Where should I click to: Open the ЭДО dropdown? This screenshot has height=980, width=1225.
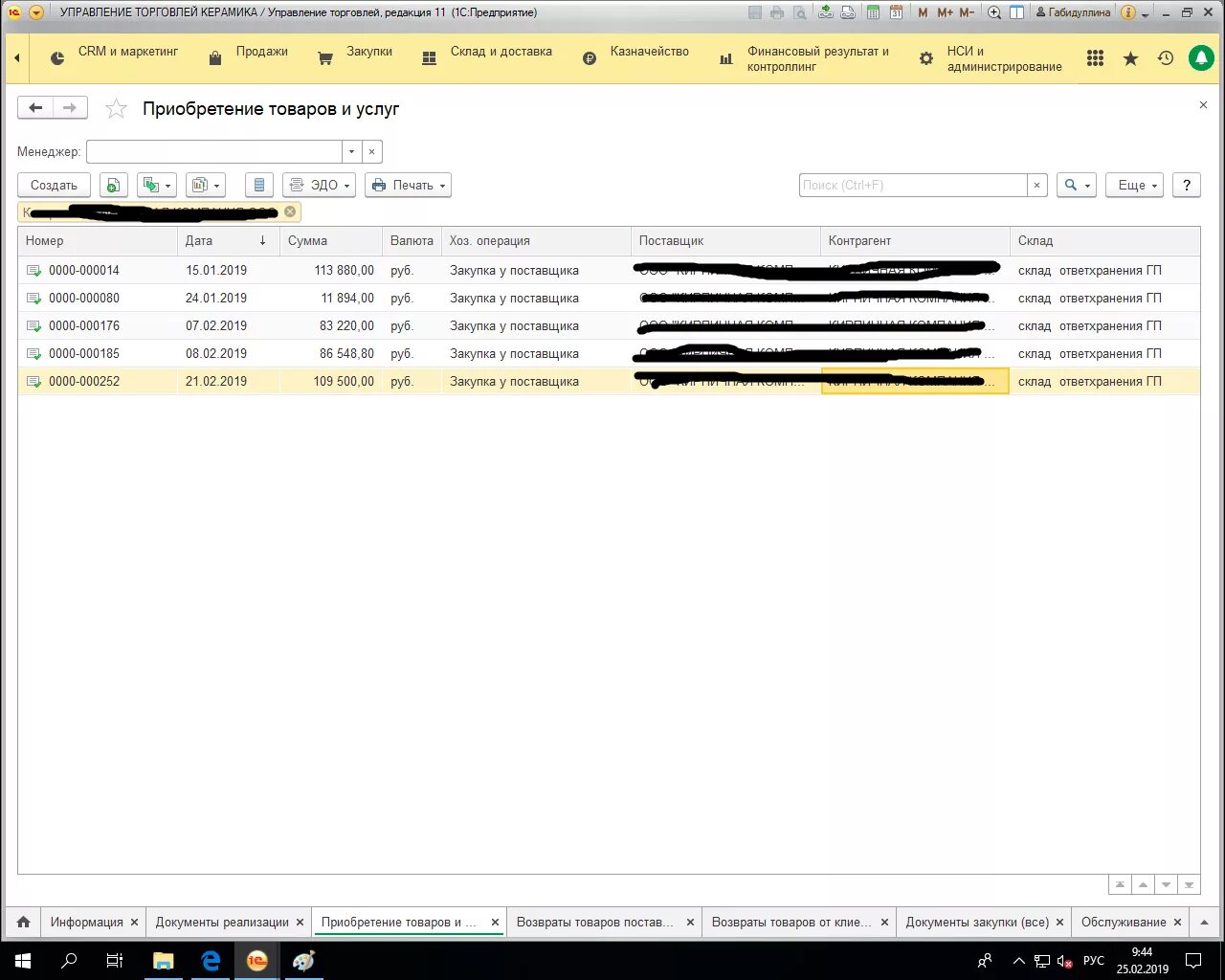[319, 185]
